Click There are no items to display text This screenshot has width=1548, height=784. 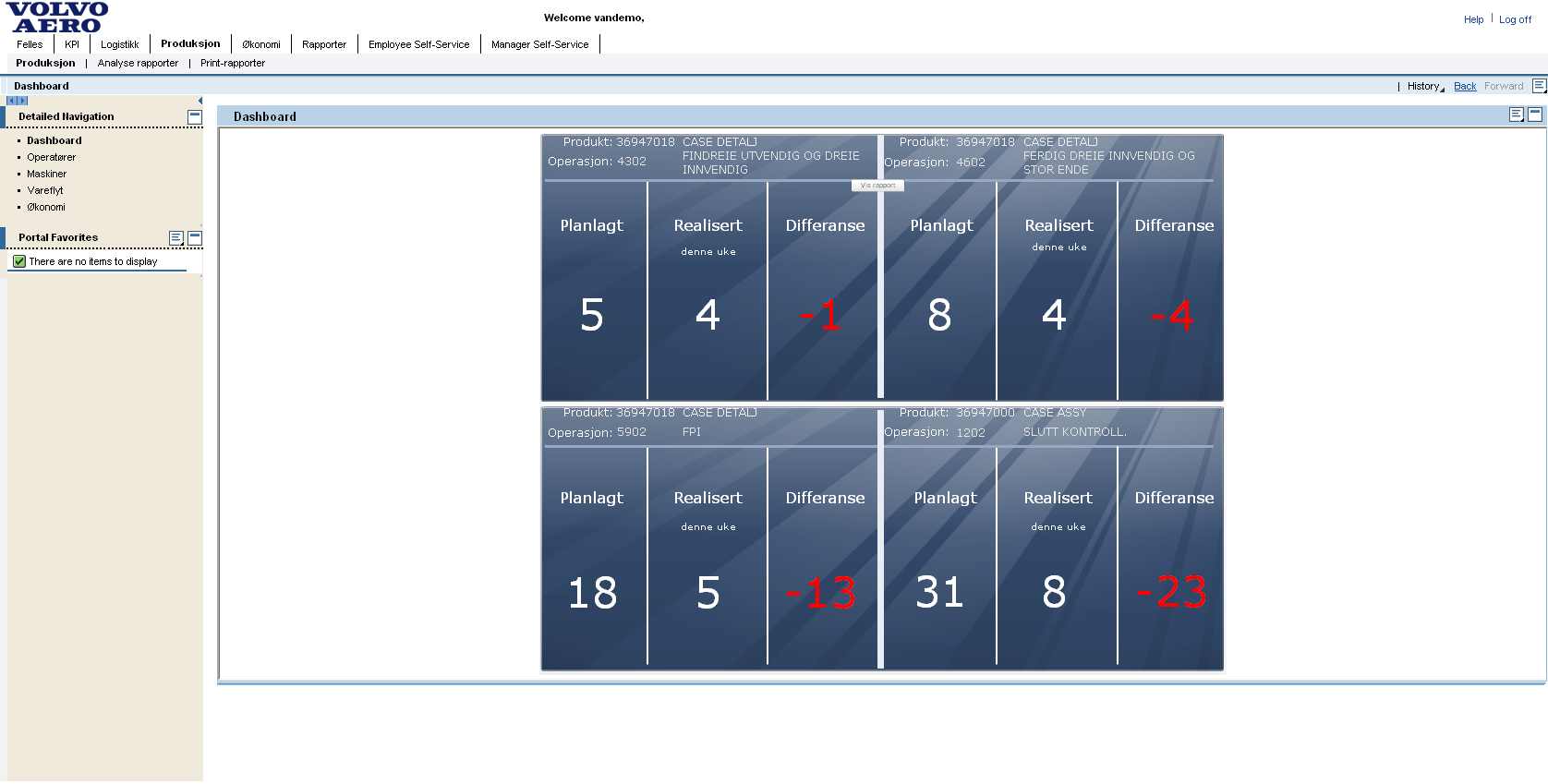[x=93, y=262]
